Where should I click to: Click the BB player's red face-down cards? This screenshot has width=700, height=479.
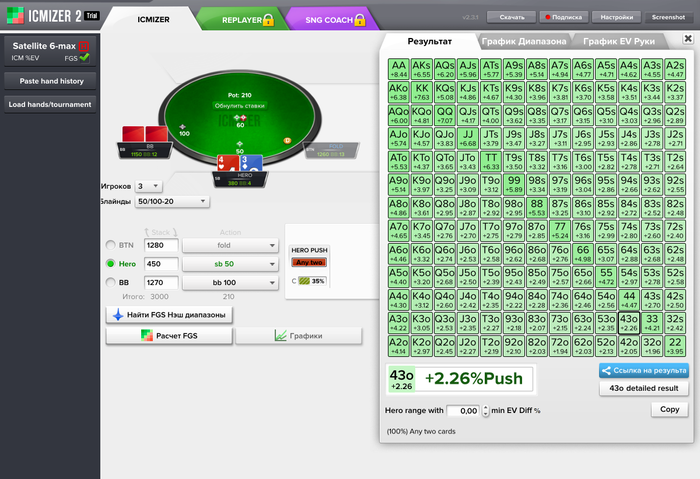pos(145,134)
